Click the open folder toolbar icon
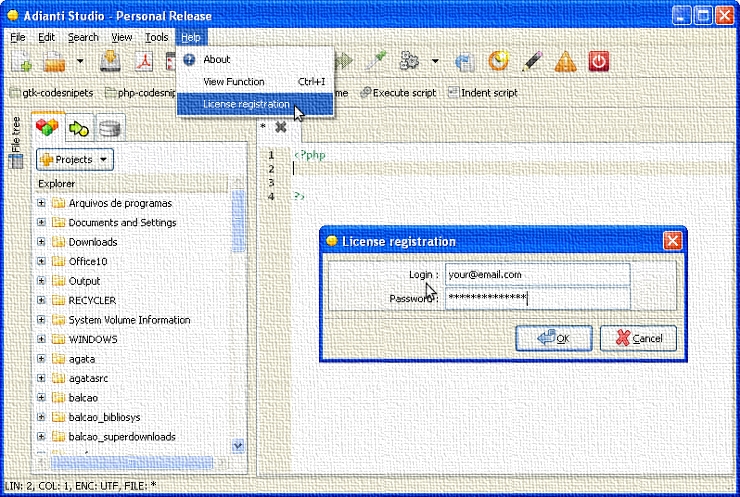Screen dimensions: 740x497 [x=54, y=61]
